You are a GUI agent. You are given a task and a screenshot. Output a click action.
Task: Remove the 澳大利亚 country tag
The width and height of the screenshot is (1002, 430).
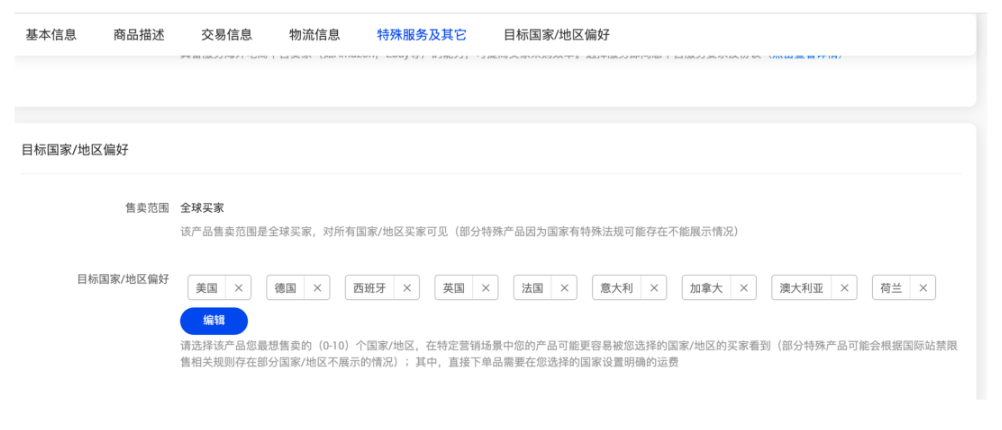844,288
